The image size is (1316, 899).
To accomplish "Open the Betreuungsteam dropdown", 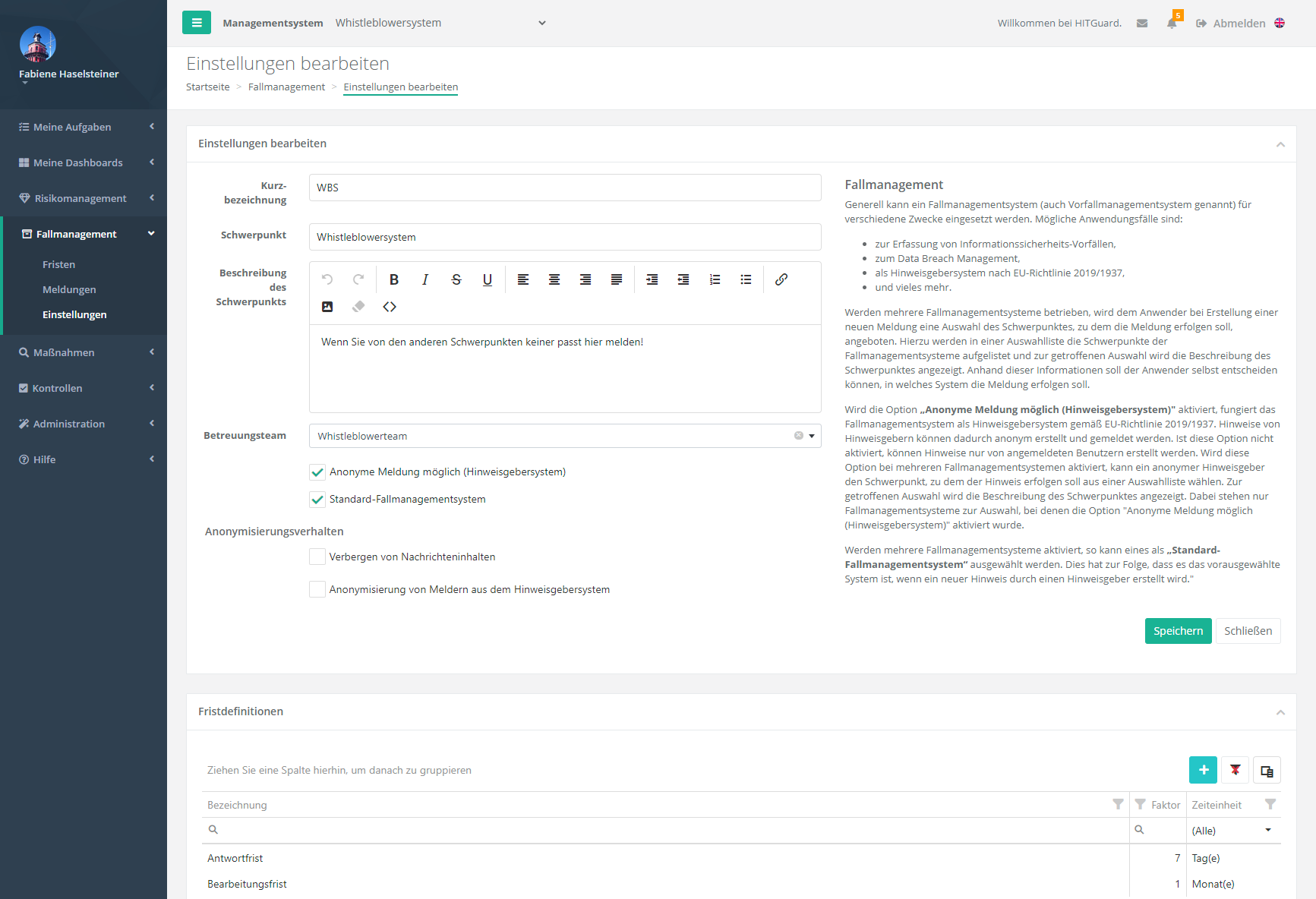I will pos(812,436).
